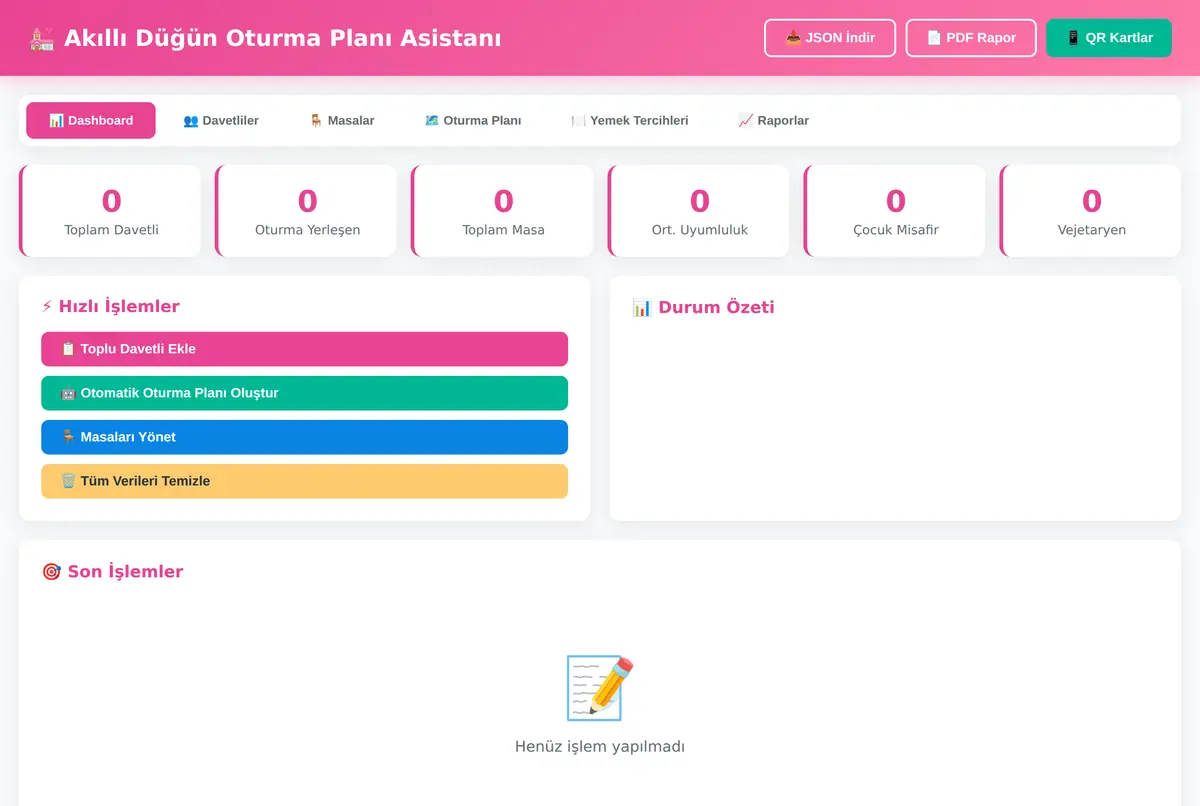The height and width of the screenshot is (806, 1200).
Task: Start Otomatik Oturma Planı Oluştur
Action: [x=304, y=393]
